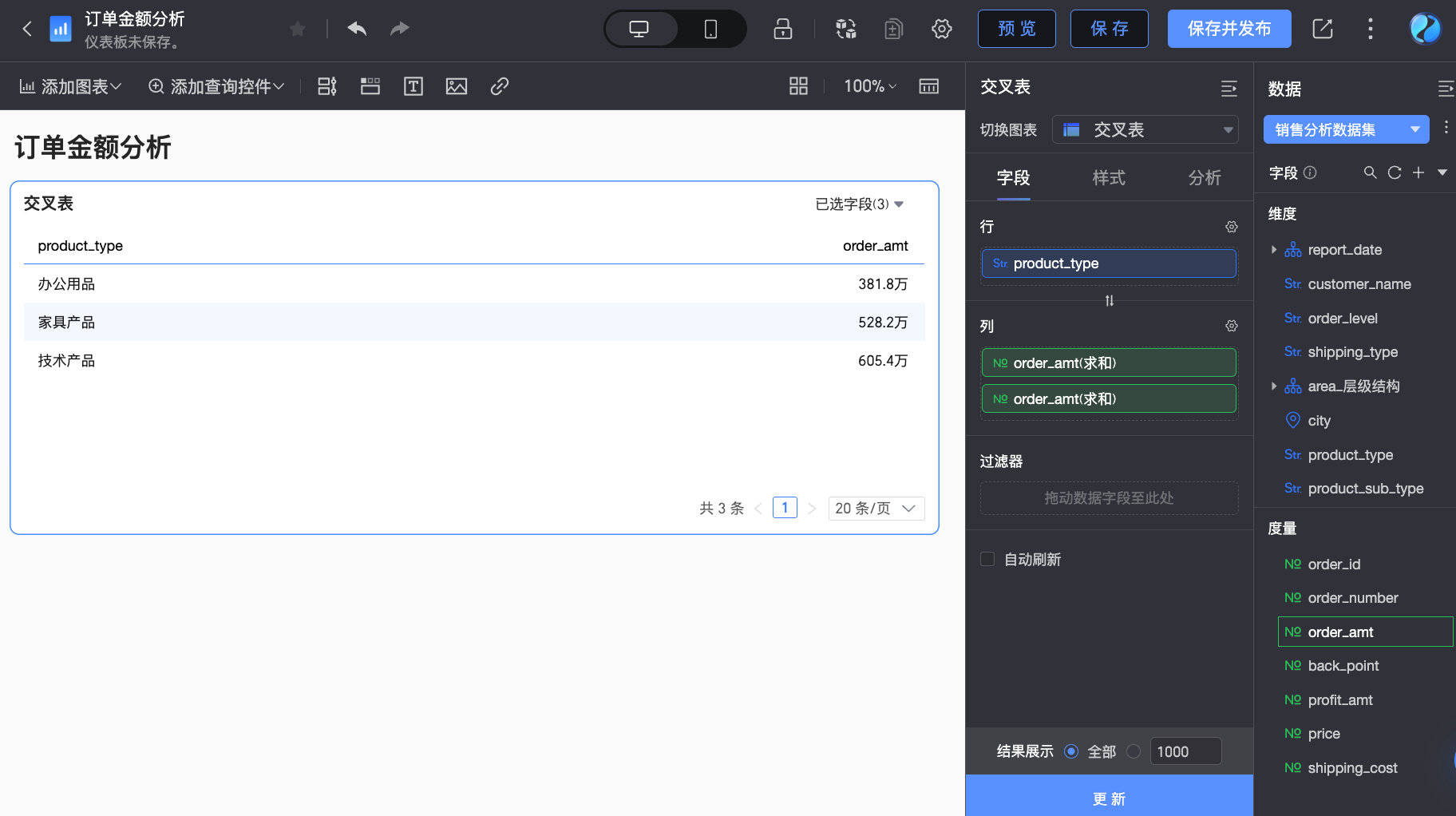Switch to the 样式 tab

(1108, 177)
